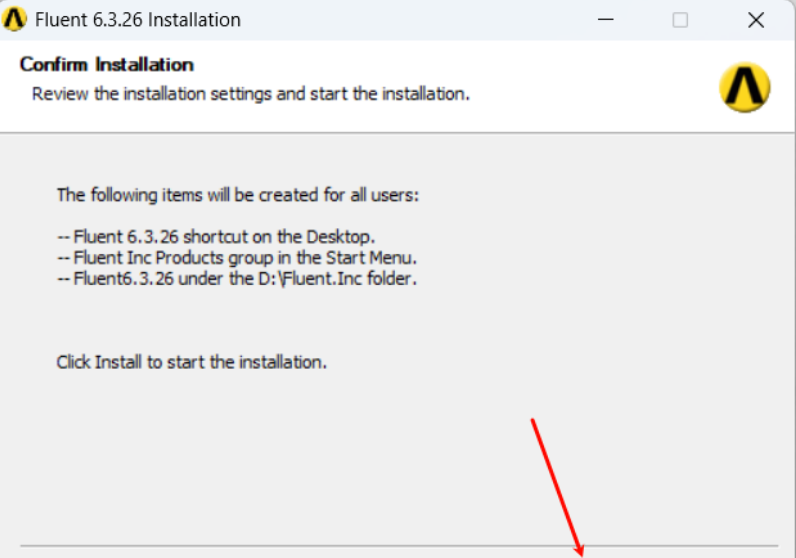Click the red arrow annotation
Screen dimensions: 796x558
pos(556,484)
